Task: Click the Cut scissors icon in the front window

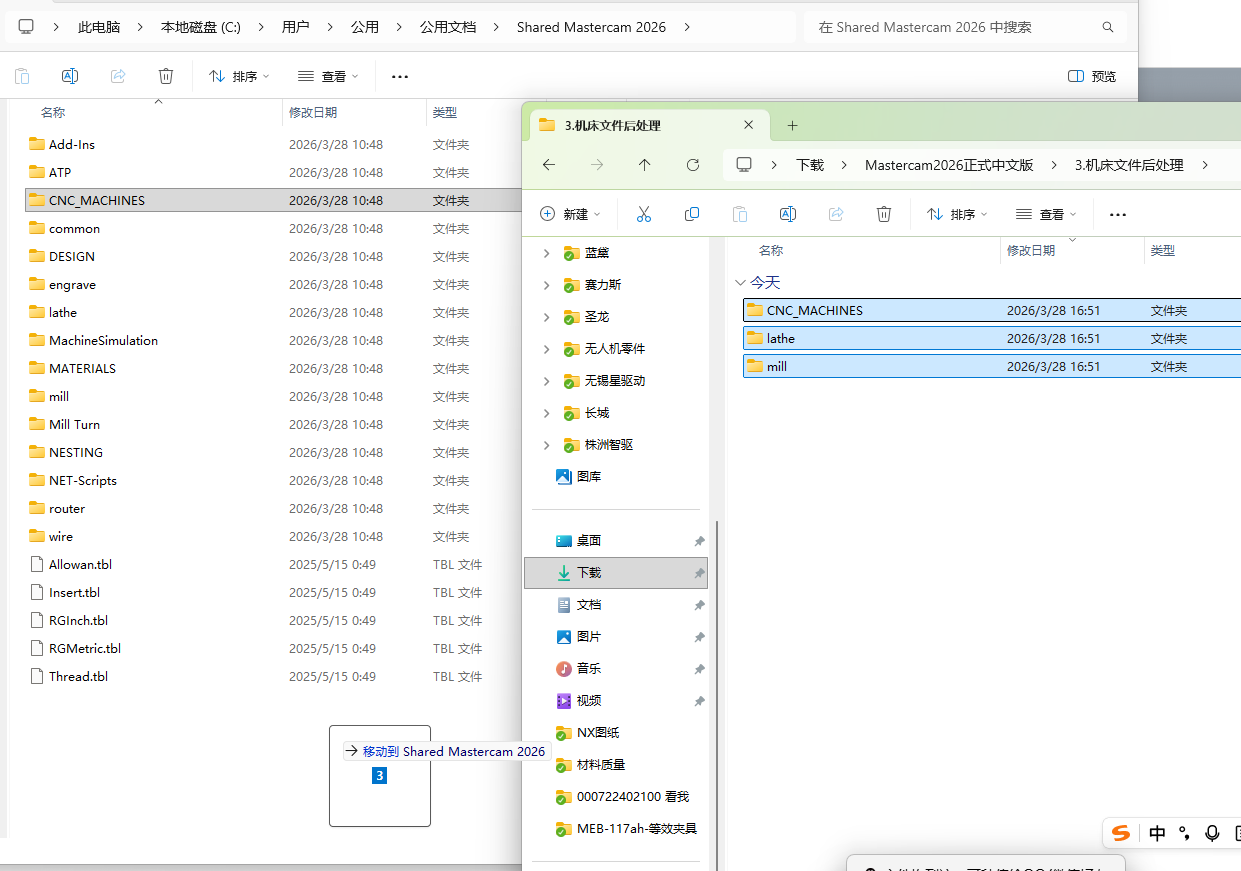Action: [643, 213]
